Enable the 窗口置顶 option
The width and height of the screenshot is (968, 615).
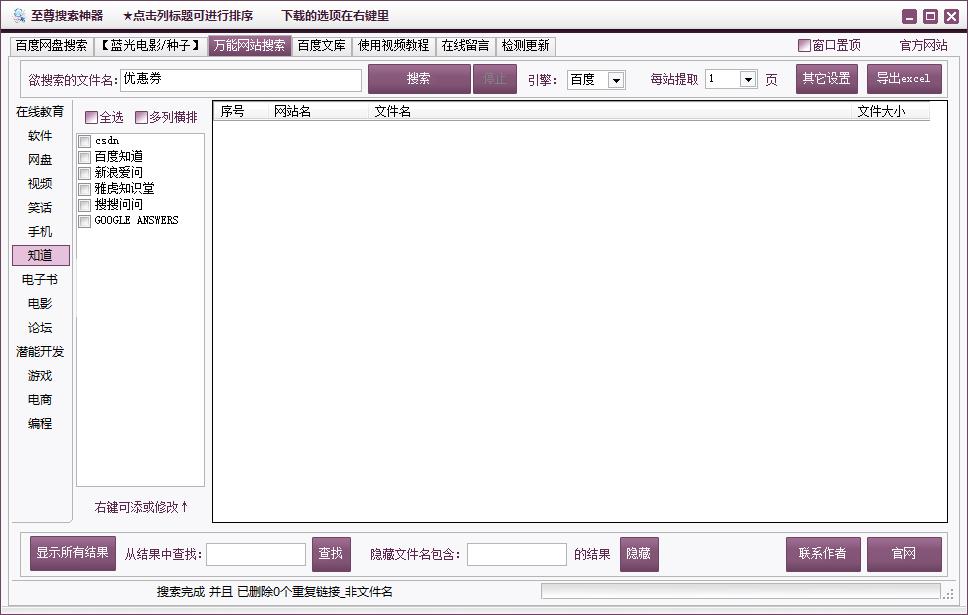(803, 45)
